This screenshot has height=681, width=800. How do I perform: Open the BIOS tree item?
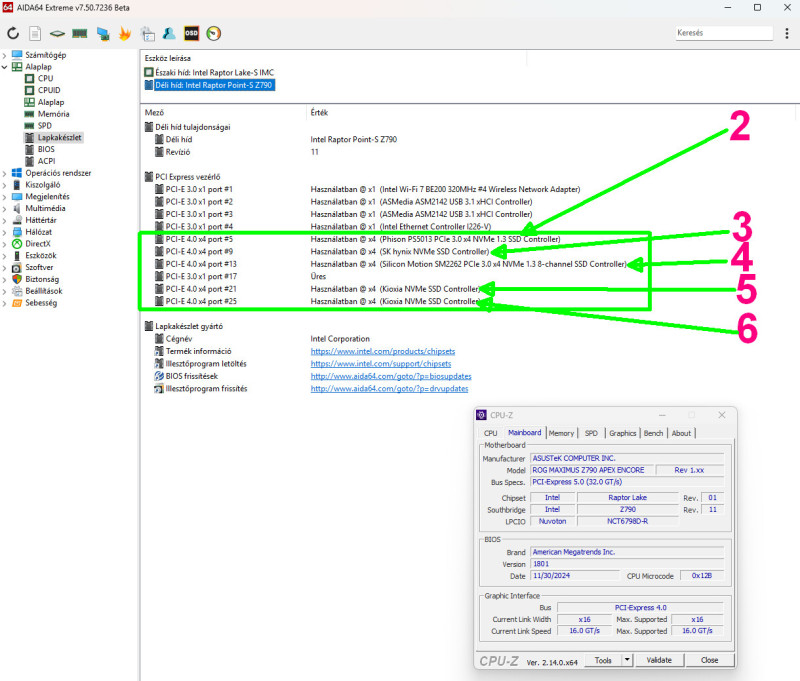[x=46, y=149]
